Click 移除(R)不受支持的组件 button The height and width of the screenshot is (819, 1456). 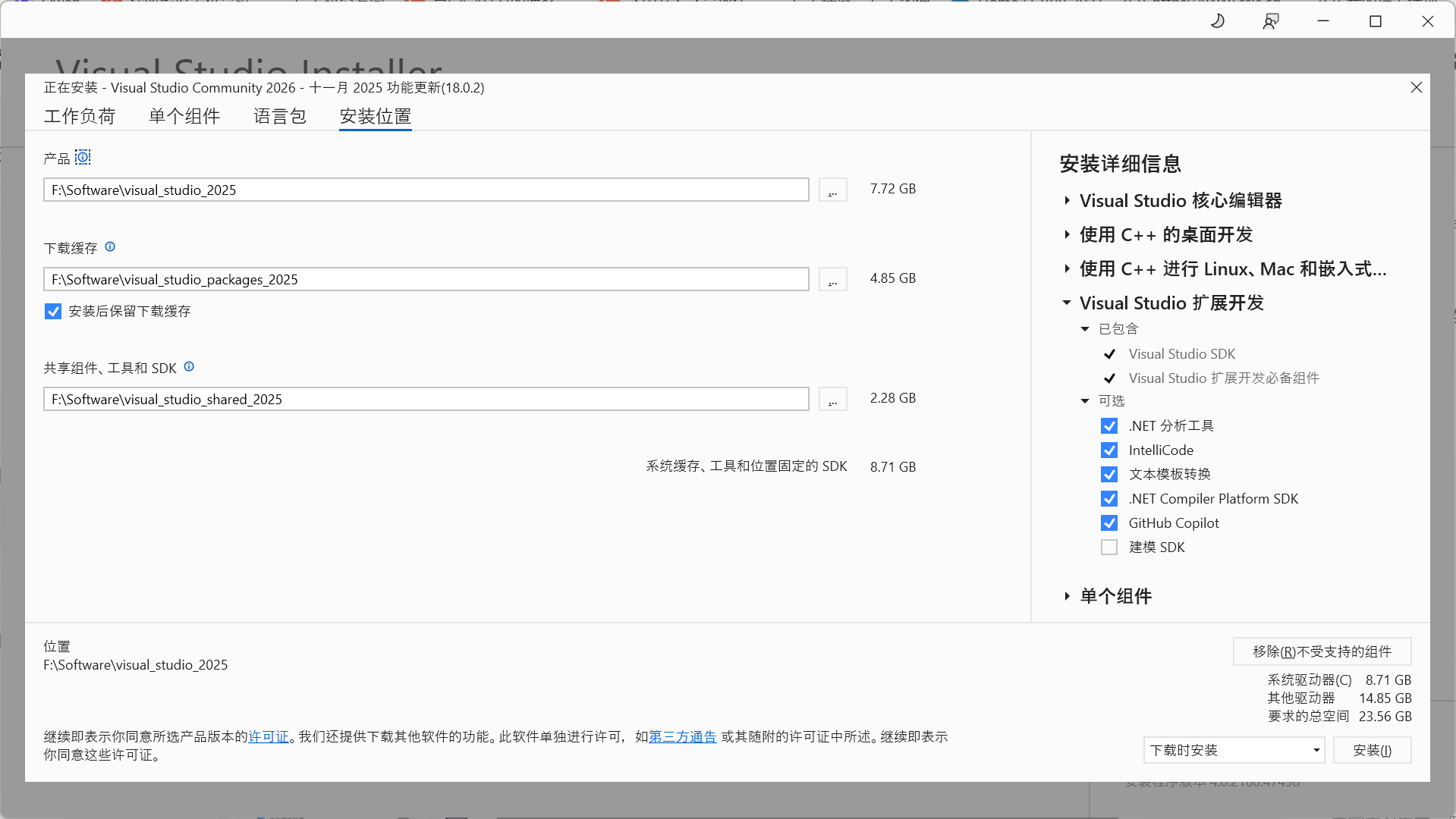pos(1322,652)
